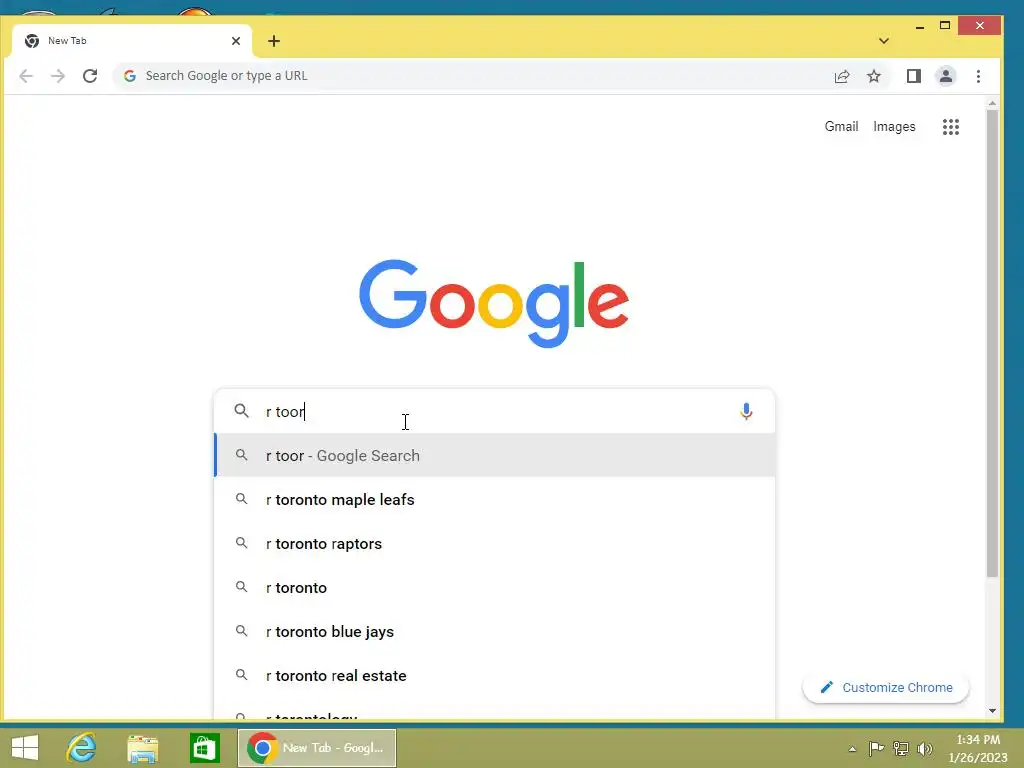
Task: Open the Windows Start button
Action: 25,748
